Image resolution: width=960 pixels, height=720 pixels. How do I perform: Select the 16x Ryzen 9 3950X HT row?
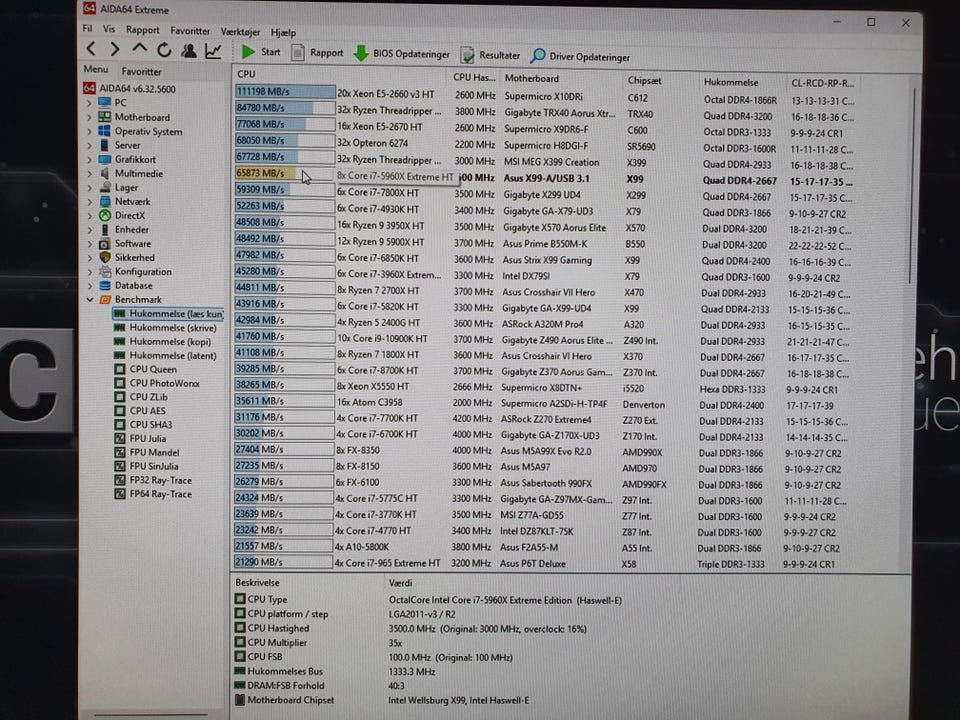(545, 227)
